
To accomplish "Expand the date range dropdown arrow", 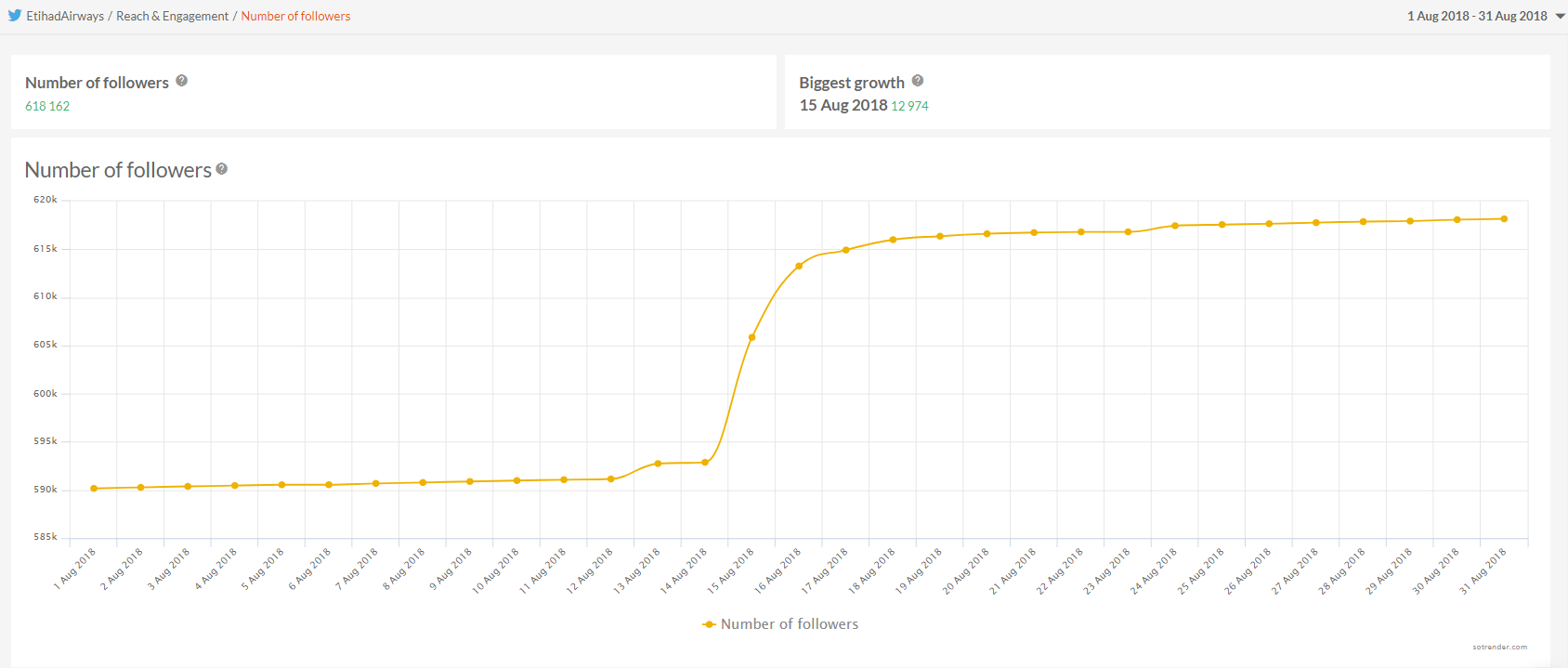I will tap(1560, 16).
